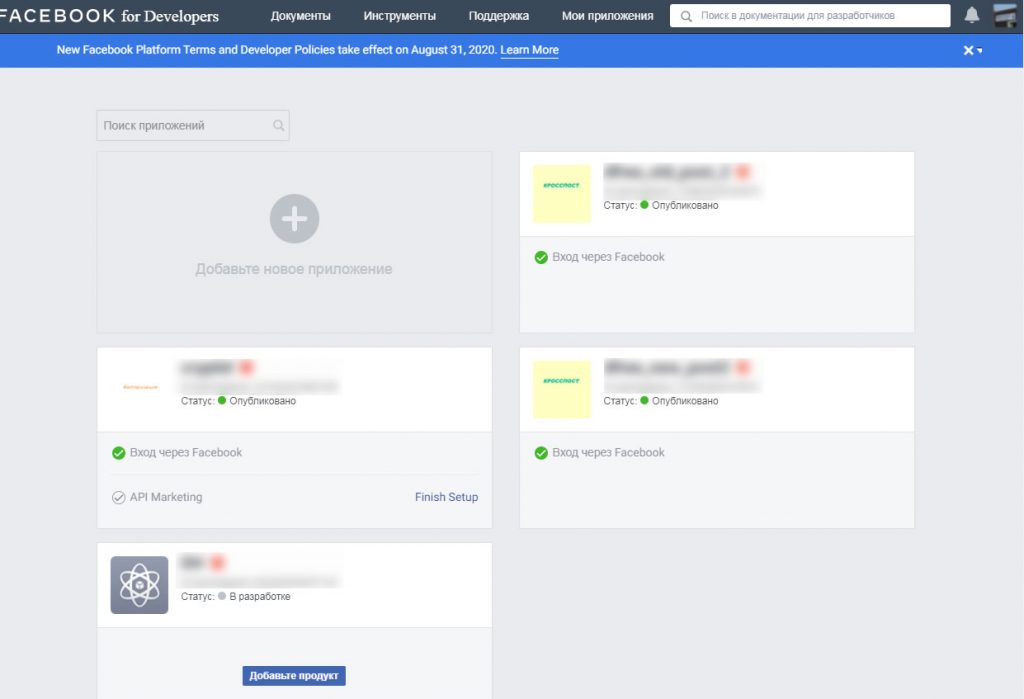Click the notifications bell icon
This screenshot has height=699, width=1024.
click(972, 15)
